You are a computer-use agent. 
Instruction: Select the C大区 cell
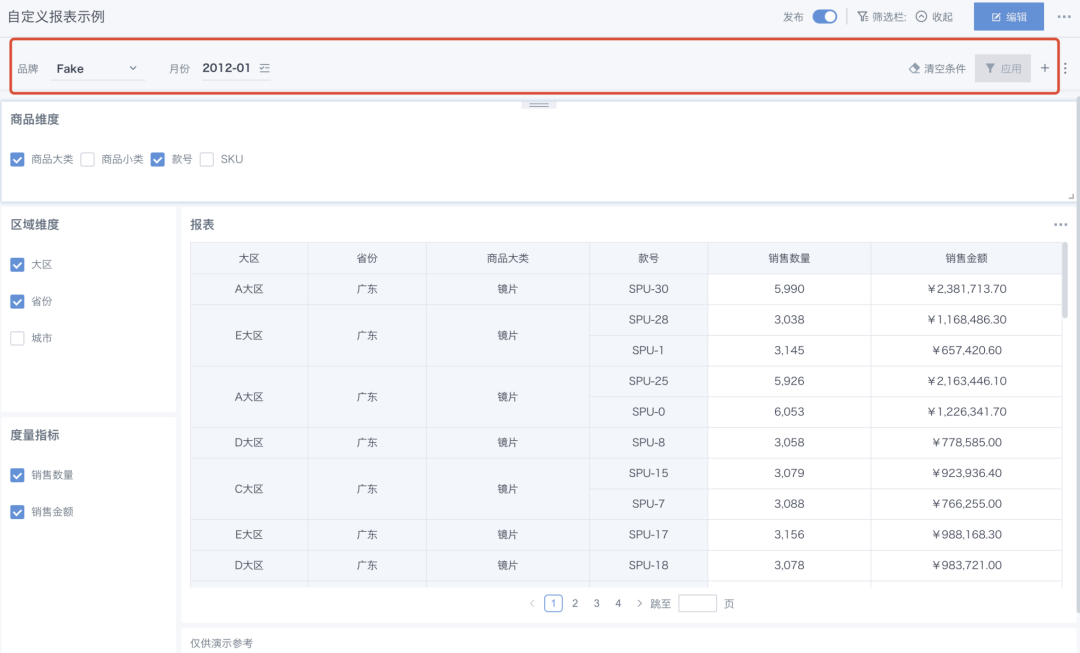pyautogui.click(x=249, y=489)
